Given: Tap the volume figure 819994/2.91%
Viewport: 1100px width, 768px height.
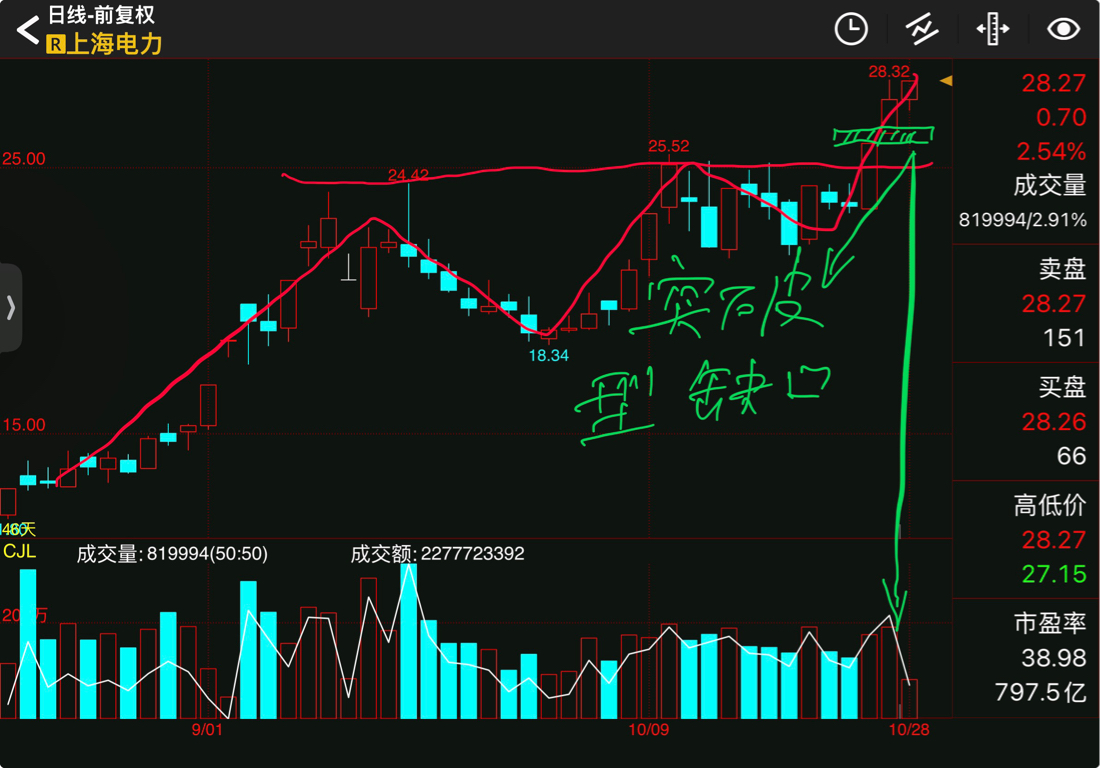Looking at the screenshot, I should (x=1022, y=220).
